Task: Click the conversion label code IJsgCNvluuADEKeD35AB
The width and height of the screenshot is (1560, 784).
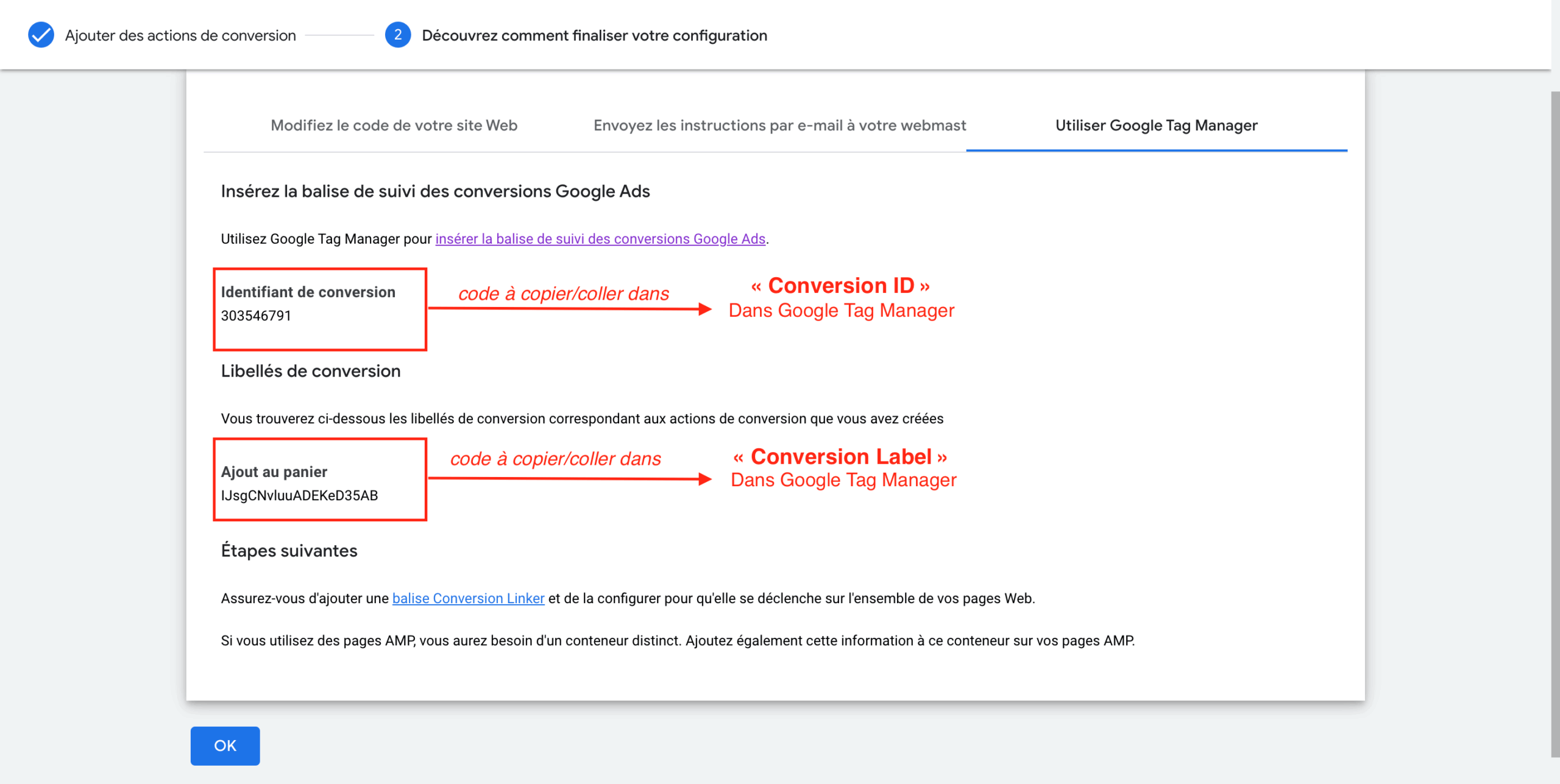Action: (299, 495)
